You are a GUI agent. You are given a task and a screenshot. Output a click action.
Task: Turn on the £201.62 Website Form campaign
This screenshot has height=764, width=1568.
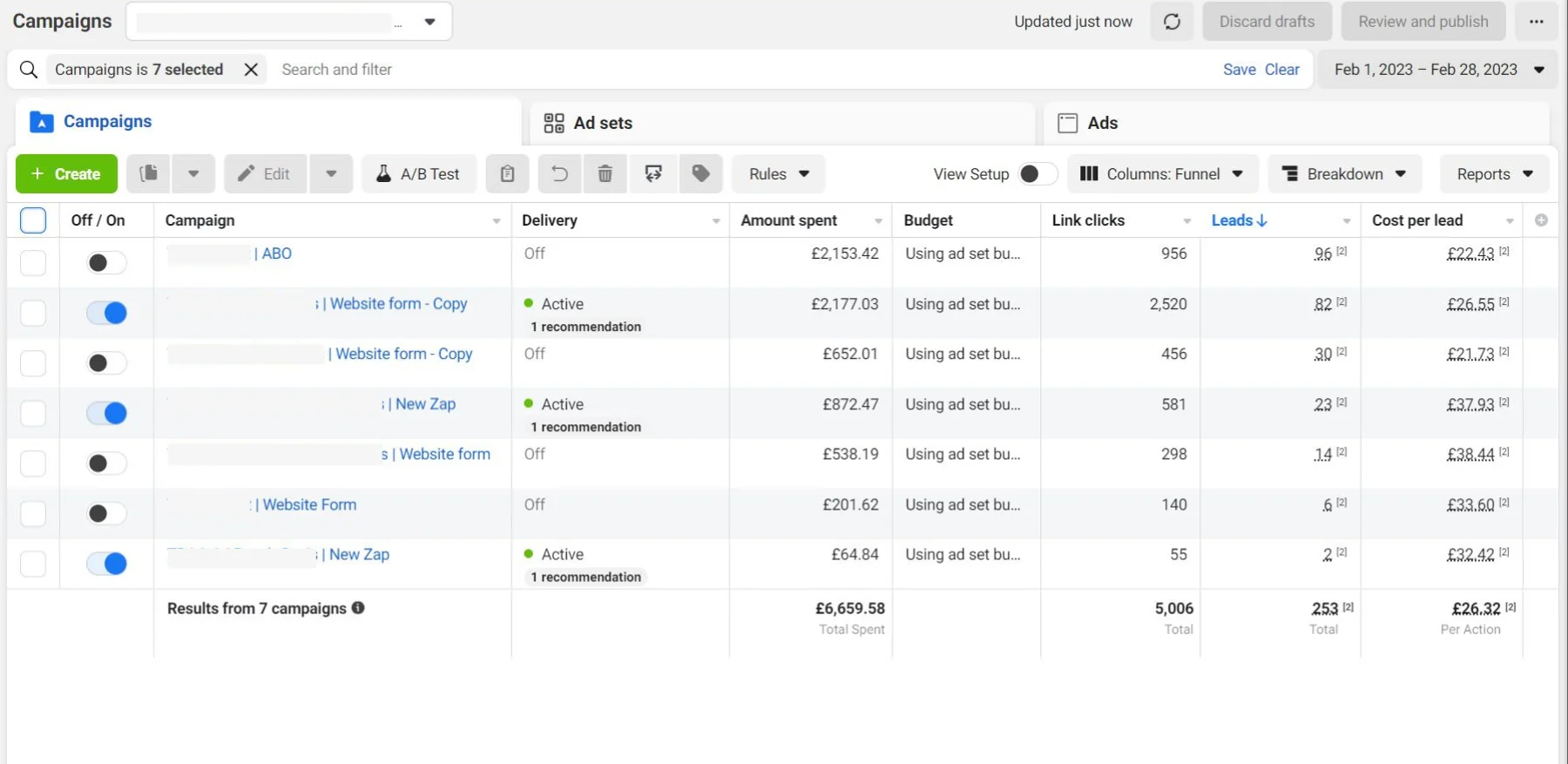[x=106, y=514]
